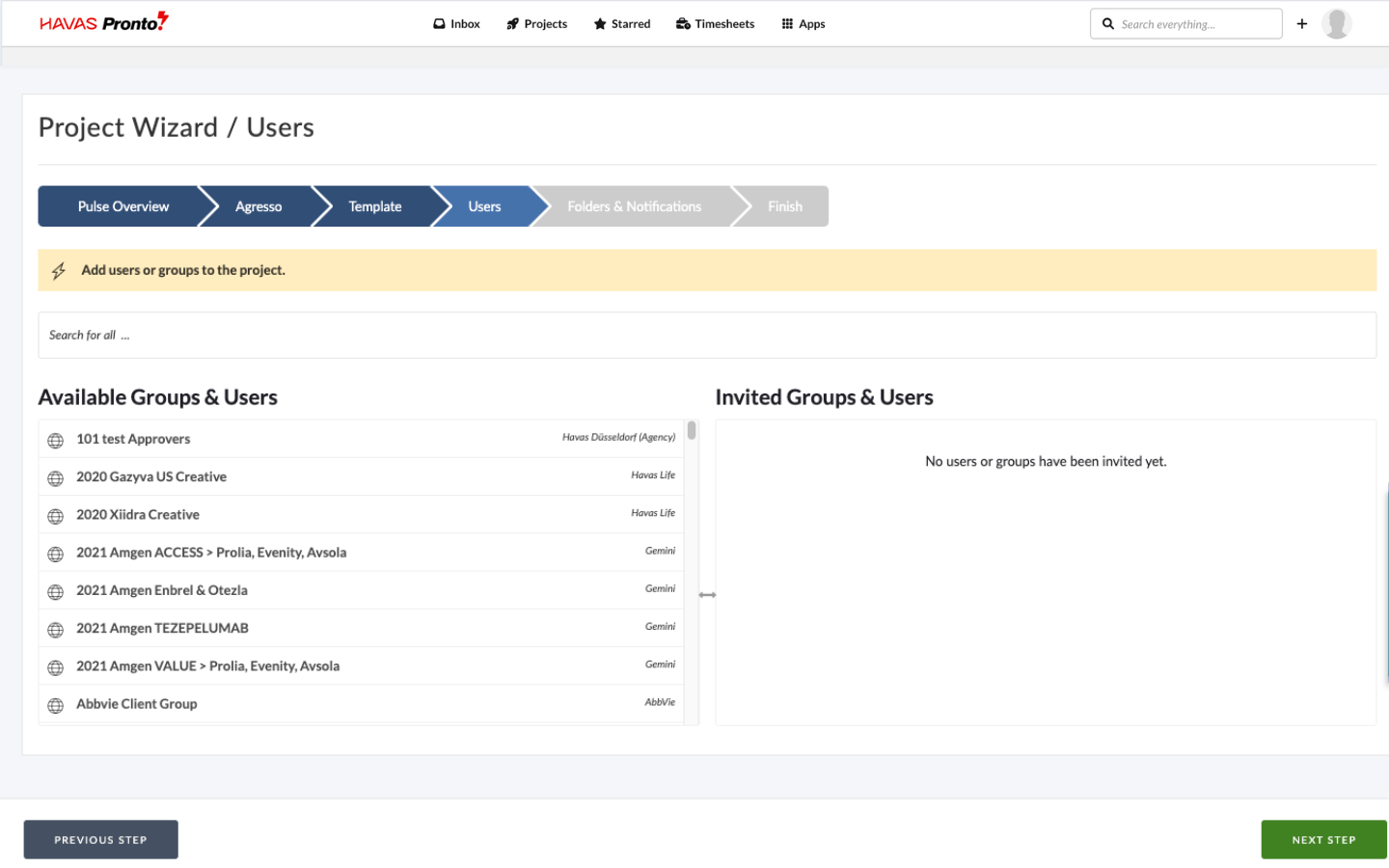Screen dimensions: 1389x868
Task: Click AbbVie label on Abbvie row
Action: point(660,702)
